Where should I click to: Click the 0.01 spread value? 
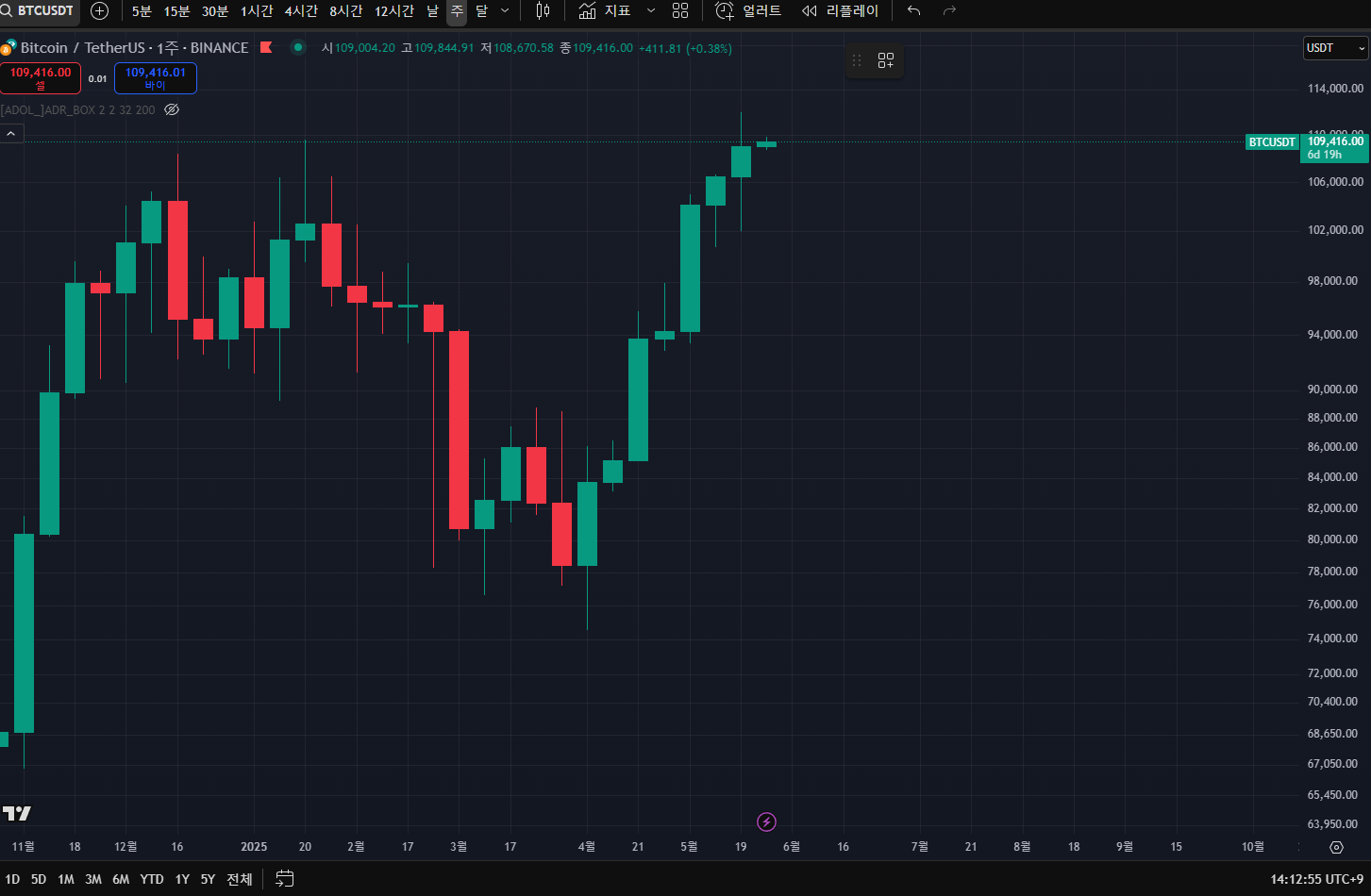98,79
